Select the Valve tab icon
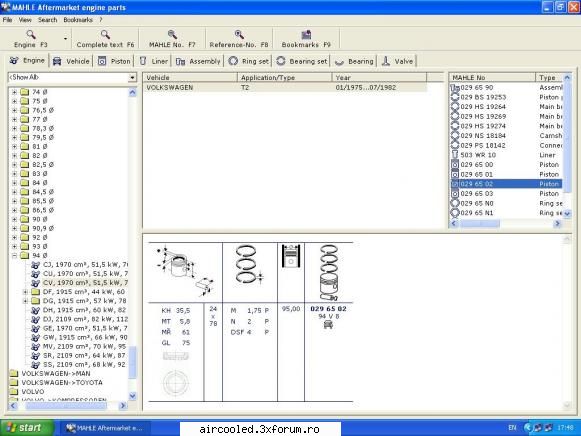This screenshot has width=581, height=436. (386, 61)
